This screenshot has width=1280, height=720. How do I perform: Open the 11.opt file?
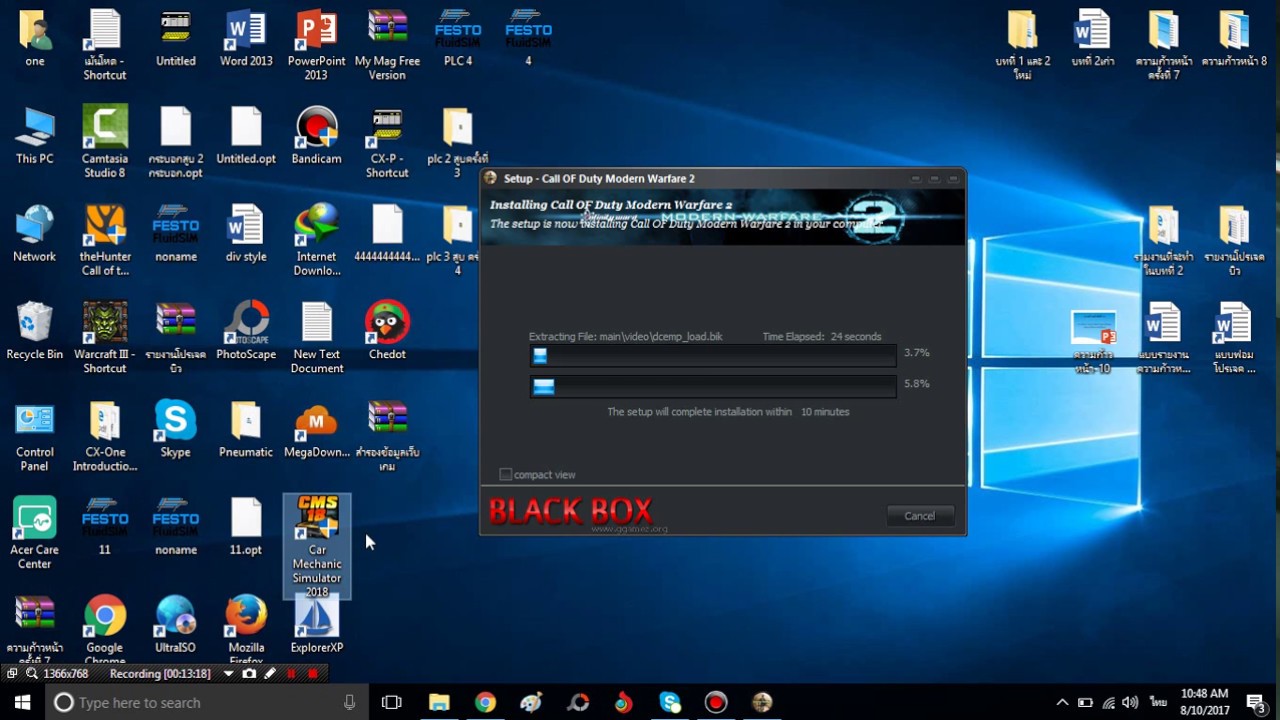246,527
